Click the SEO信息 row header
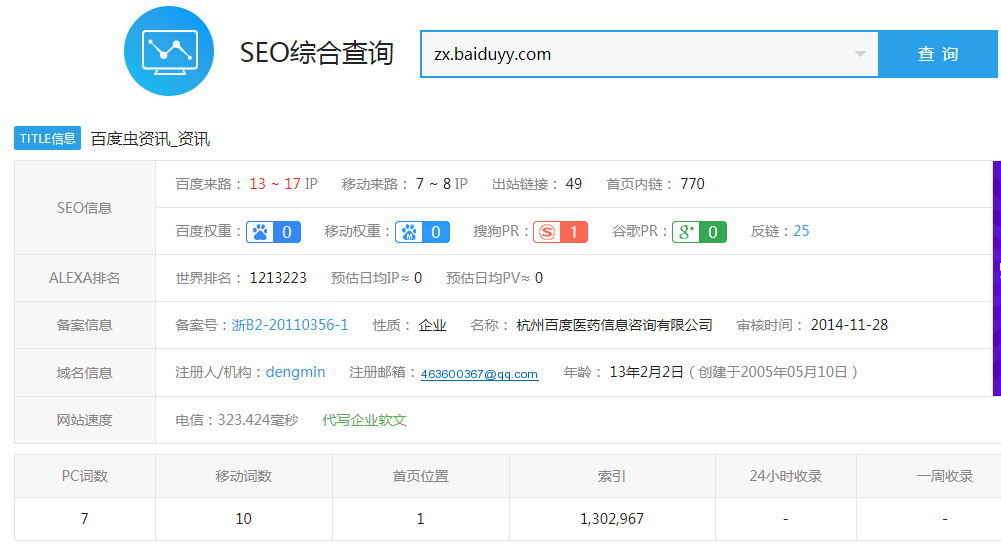 pyautogui.click(x=84, y=207)
